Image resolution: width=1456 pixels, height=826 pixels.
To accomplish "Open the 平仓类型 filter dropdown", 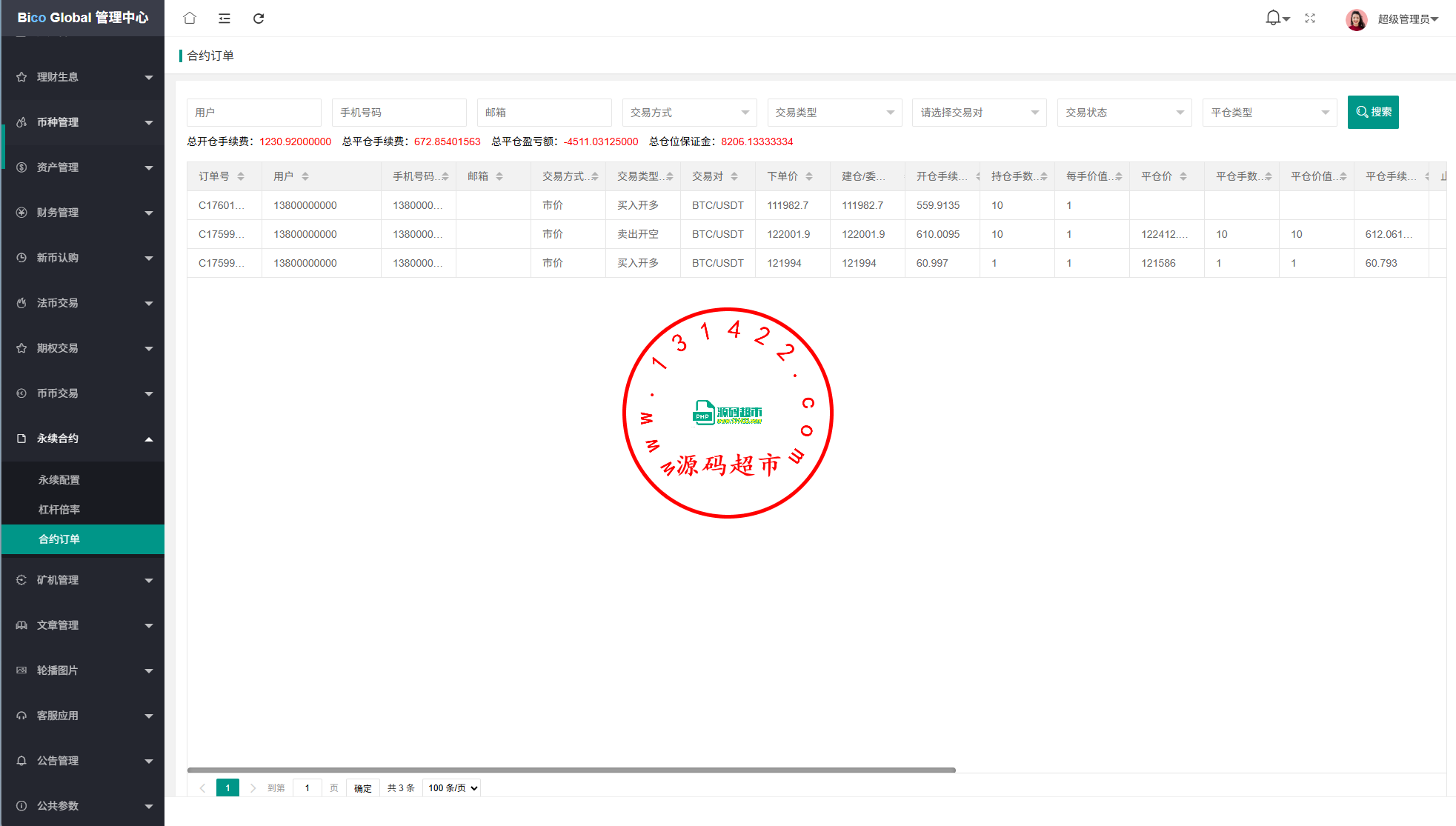I will coord(1269,113).
